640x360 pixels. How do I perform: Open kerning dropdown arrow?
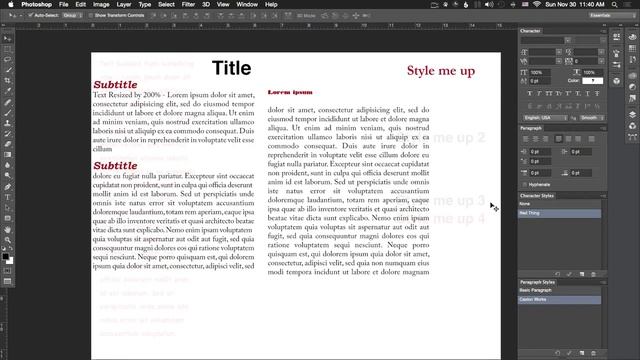tap(559, 61)
